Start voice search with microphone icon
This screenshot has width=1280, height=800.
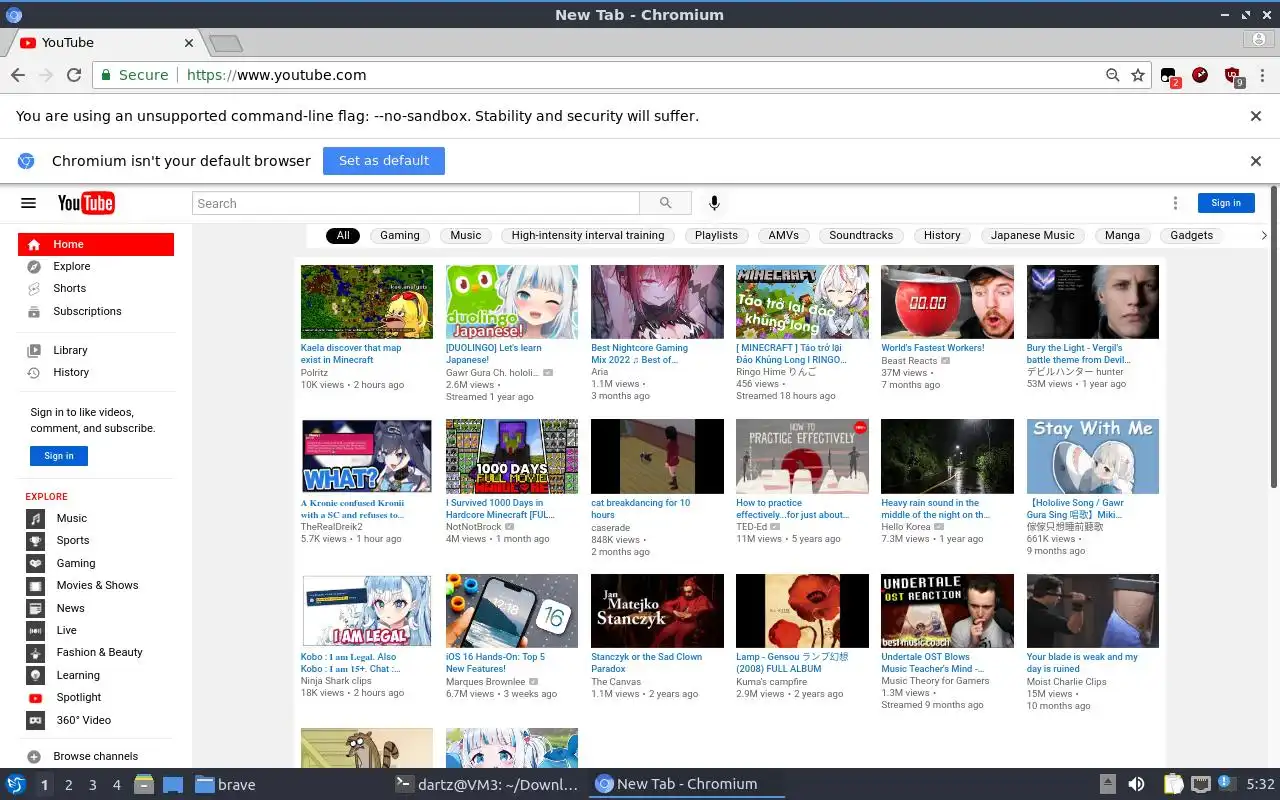pos(714,203)
